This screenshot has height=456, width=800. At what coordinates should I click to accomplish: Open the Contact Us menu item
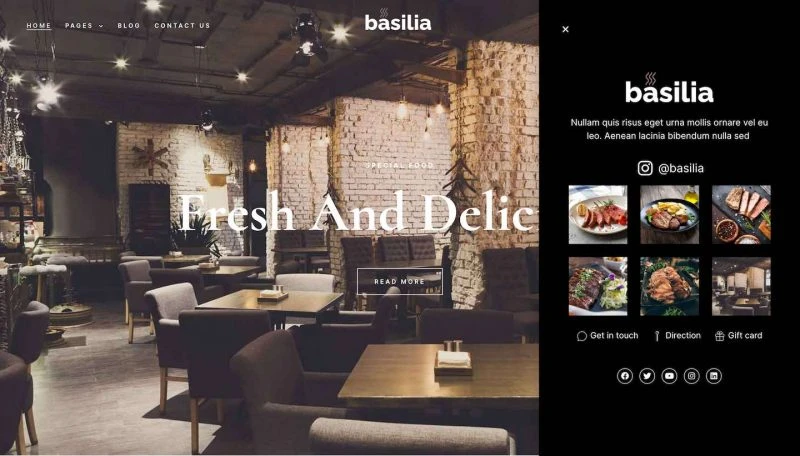click(x=182, y=26)
